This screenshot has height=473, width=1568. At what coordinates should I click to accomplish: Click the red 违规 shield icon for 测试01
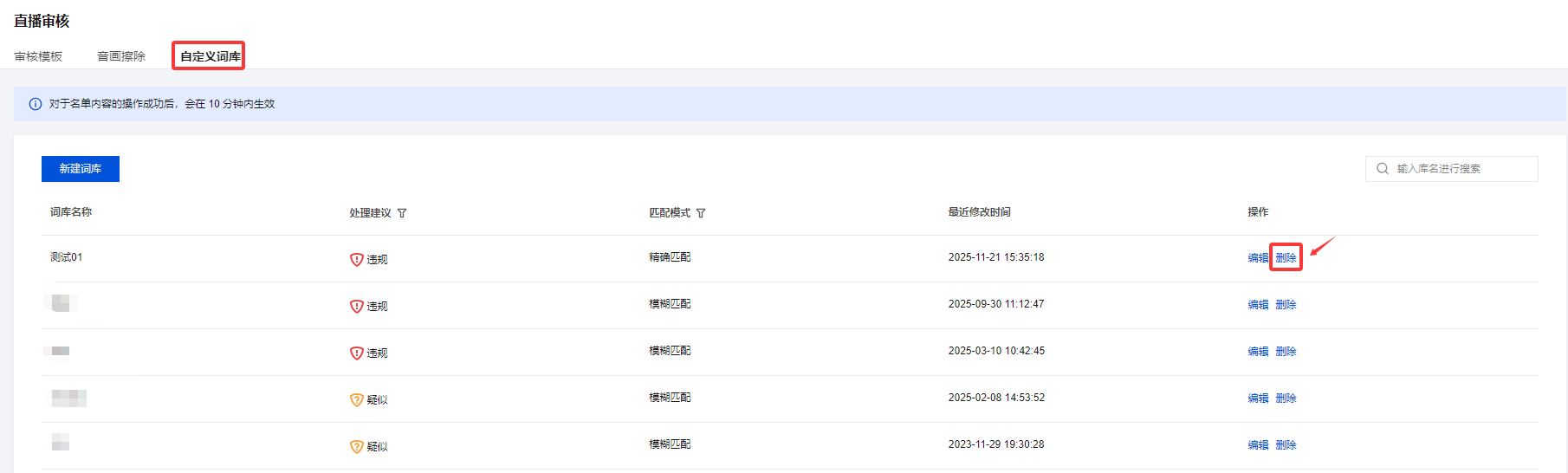(x=356, y=259)
